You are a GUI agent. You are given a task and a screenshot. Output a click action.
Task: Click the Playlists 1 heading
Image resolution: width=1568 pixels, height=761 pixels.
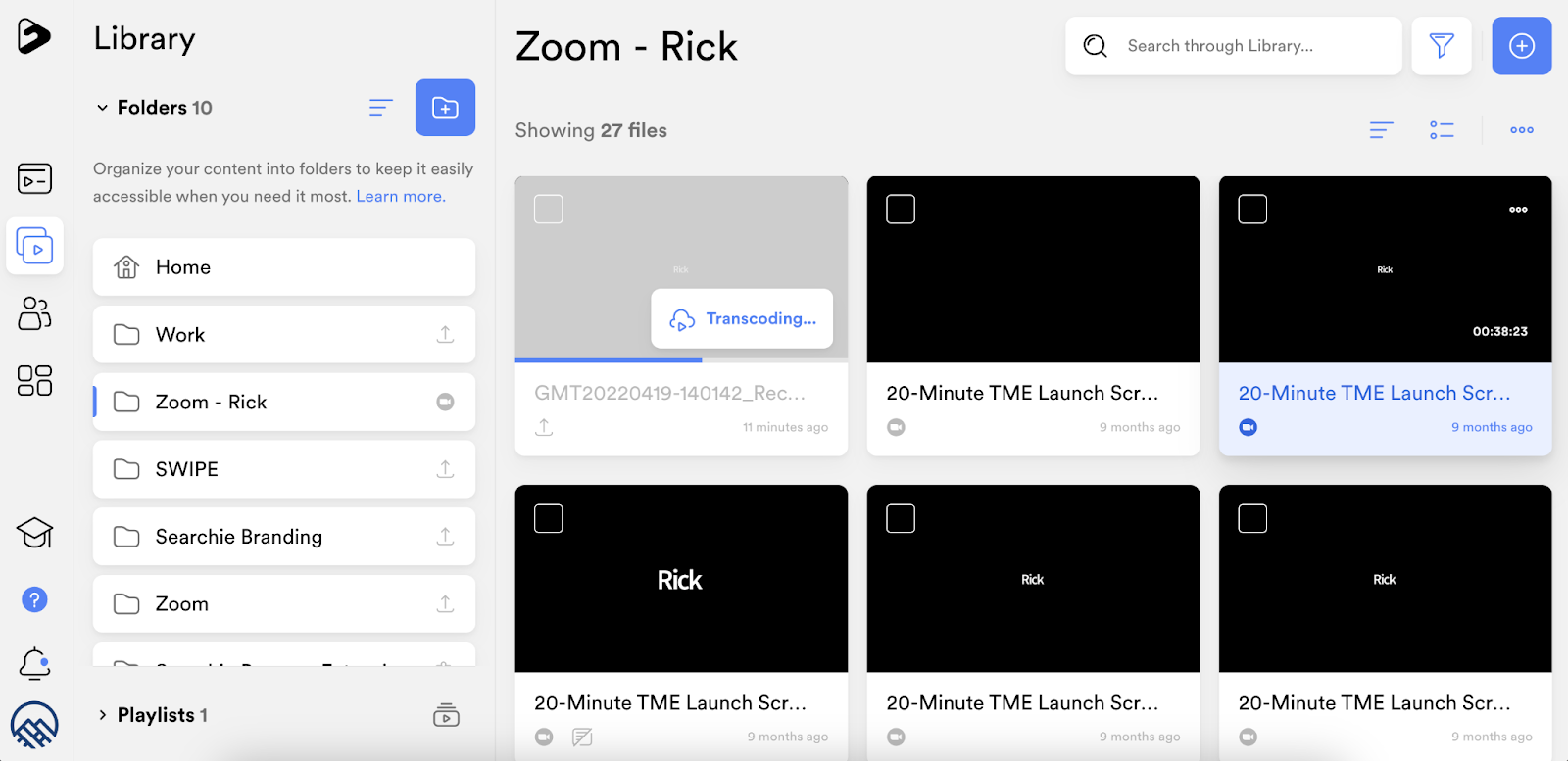point(163,715)
